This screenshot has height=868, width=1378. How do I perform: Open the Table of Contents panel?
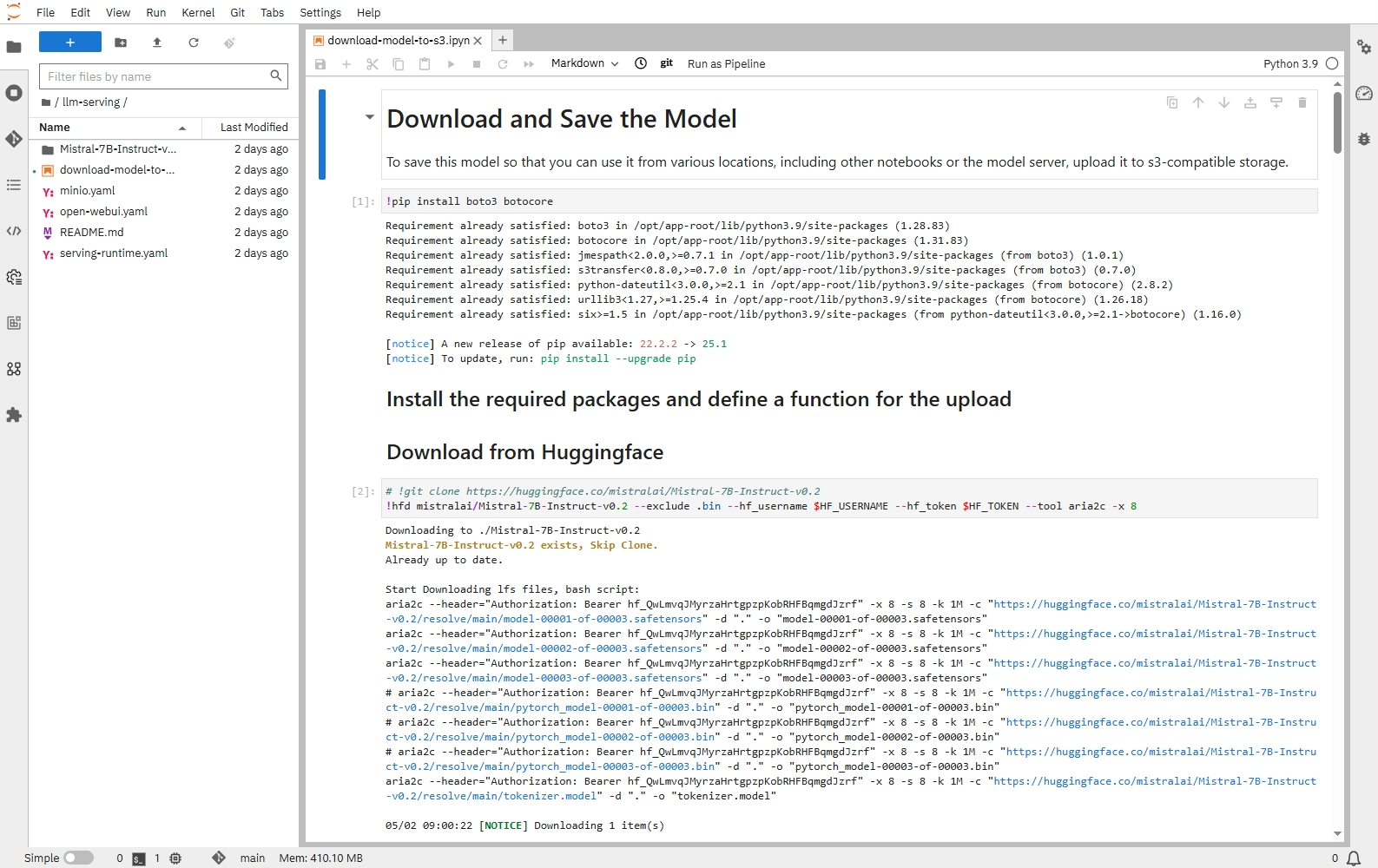[x=14, y=185]
